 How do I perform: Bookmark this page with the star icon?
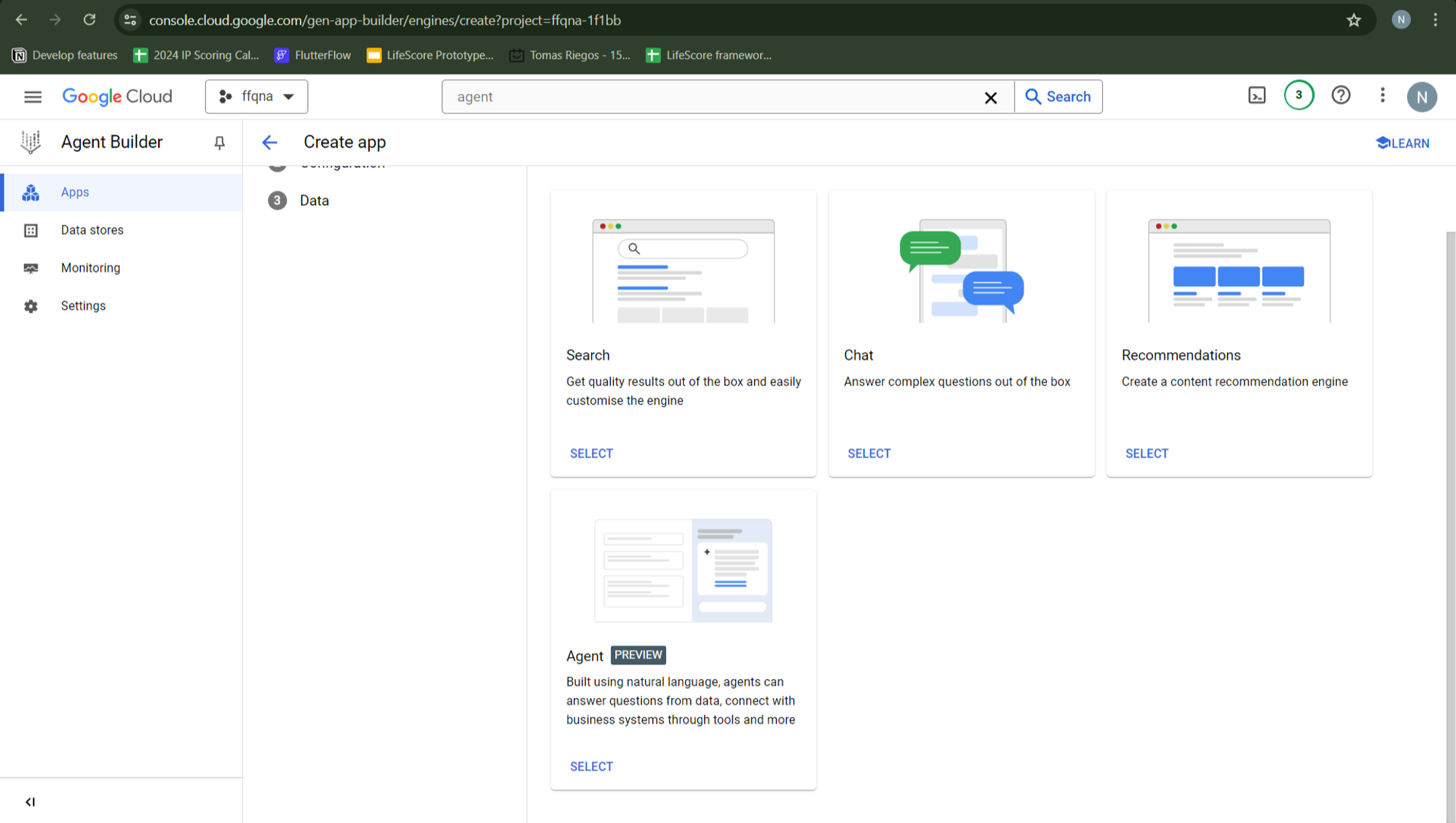tap(1353, 20)
